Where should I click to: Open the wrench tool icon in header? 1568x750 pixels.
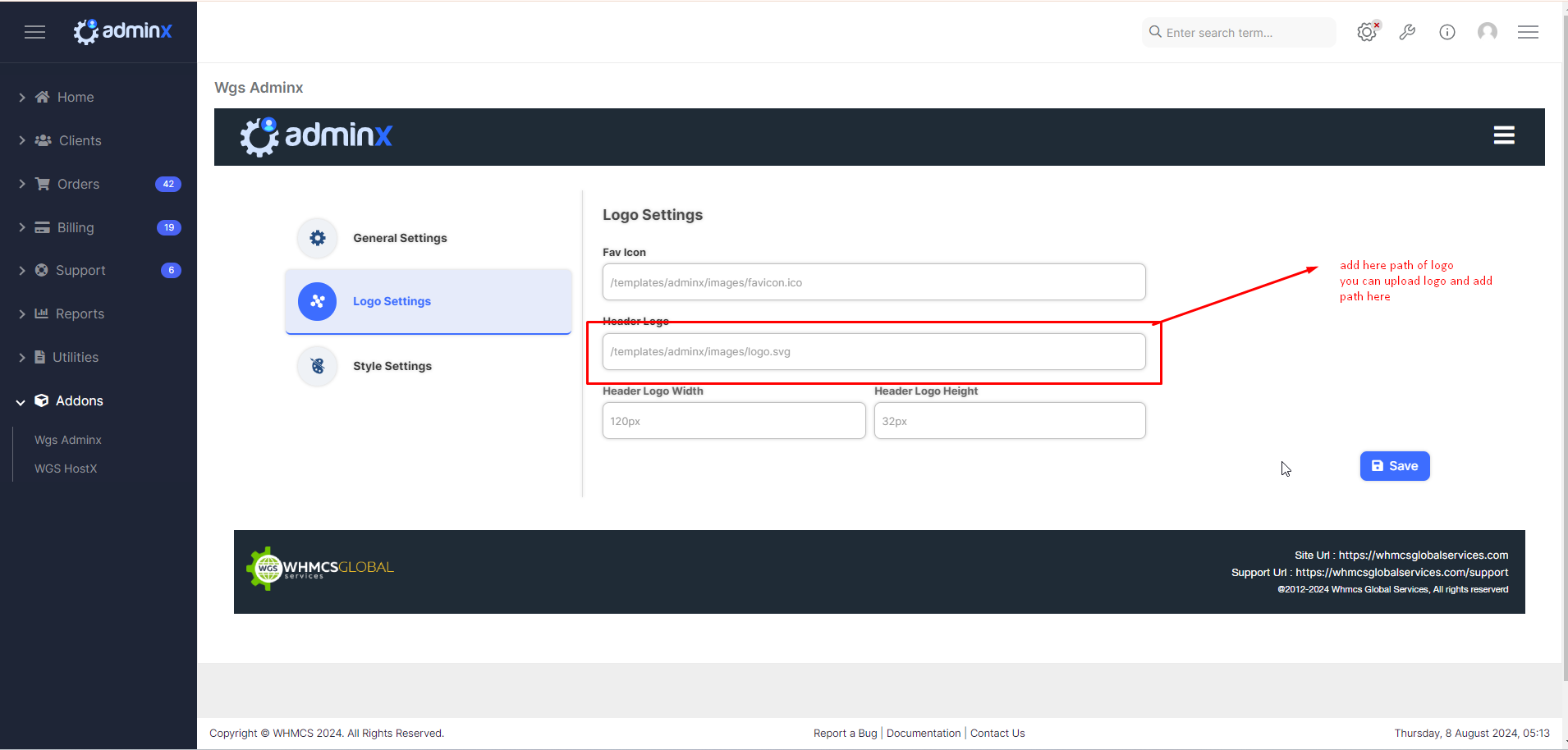click(1407, 32)
